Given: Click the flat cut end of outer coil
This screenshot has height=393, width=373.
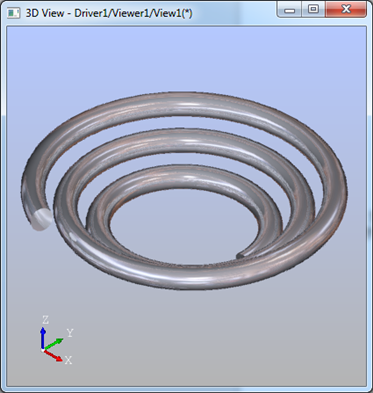Looking at the screenshot, I should (42, 219).
